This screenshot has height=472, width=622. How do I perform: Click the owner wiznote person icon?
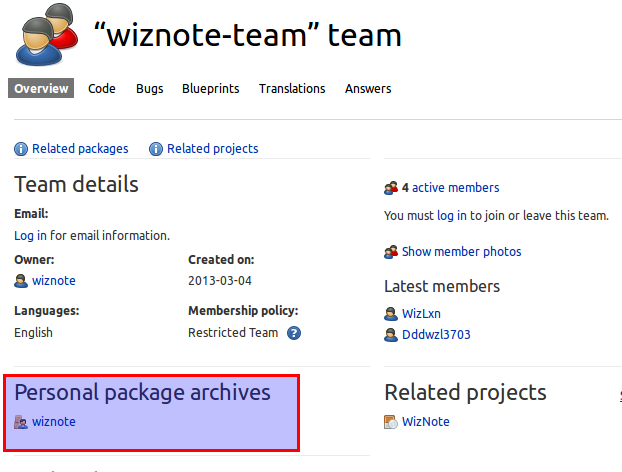21,281
